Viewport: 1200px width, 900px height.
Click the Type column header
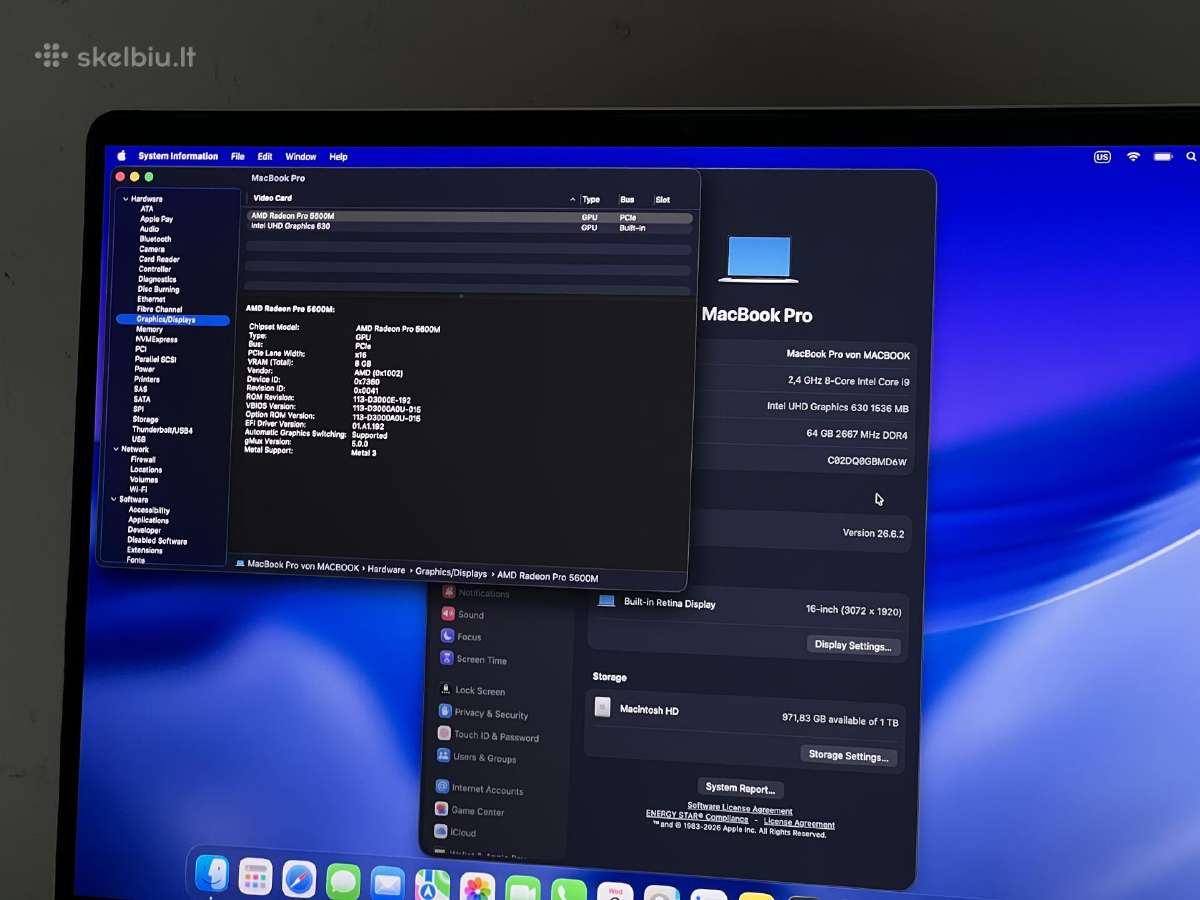pos(591,200)
